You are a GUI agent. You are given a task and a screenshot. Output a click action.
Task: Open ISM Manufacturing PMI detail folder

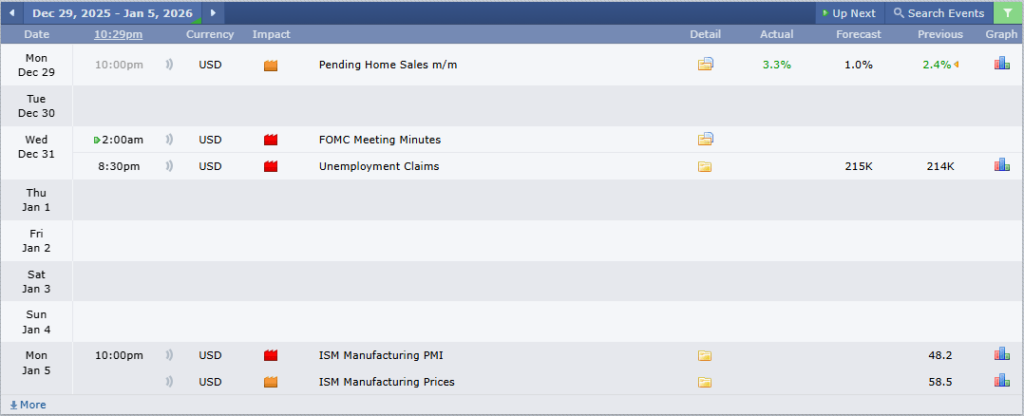pos(705,355)
